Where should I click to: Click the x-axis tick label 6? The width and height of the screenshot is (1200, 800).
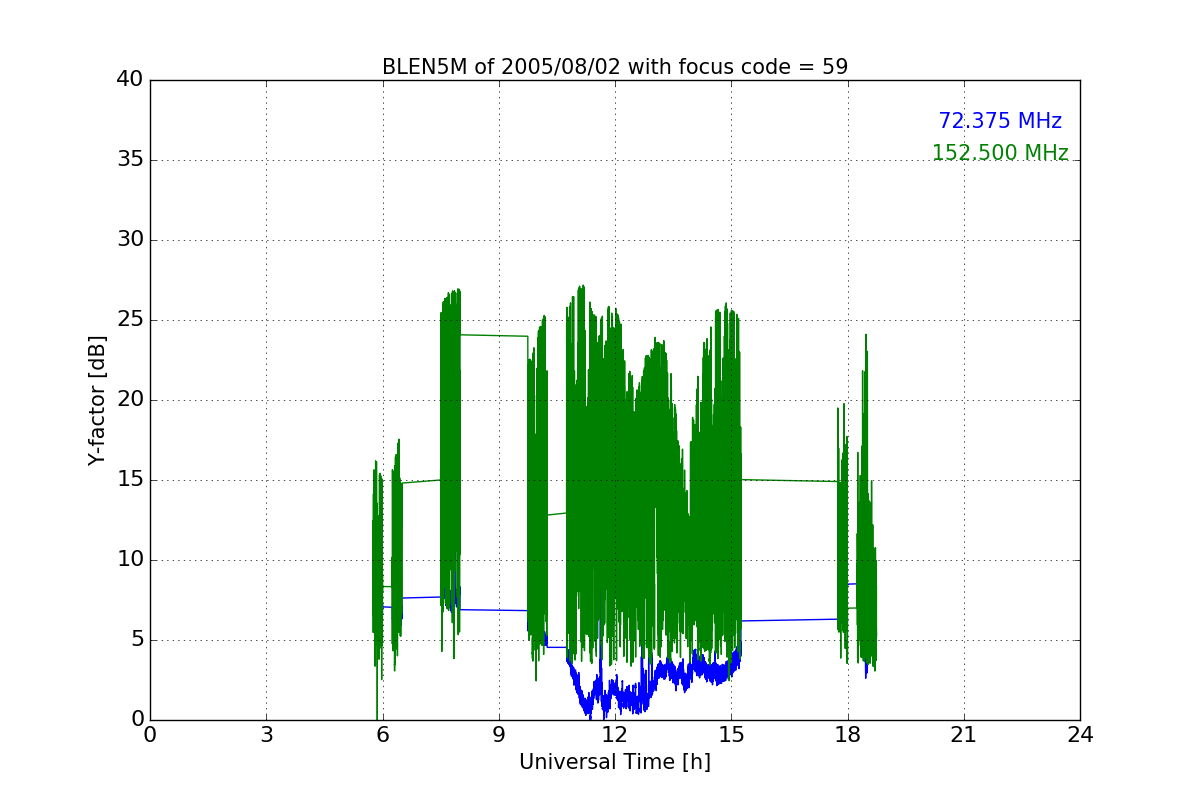(383, 735)
